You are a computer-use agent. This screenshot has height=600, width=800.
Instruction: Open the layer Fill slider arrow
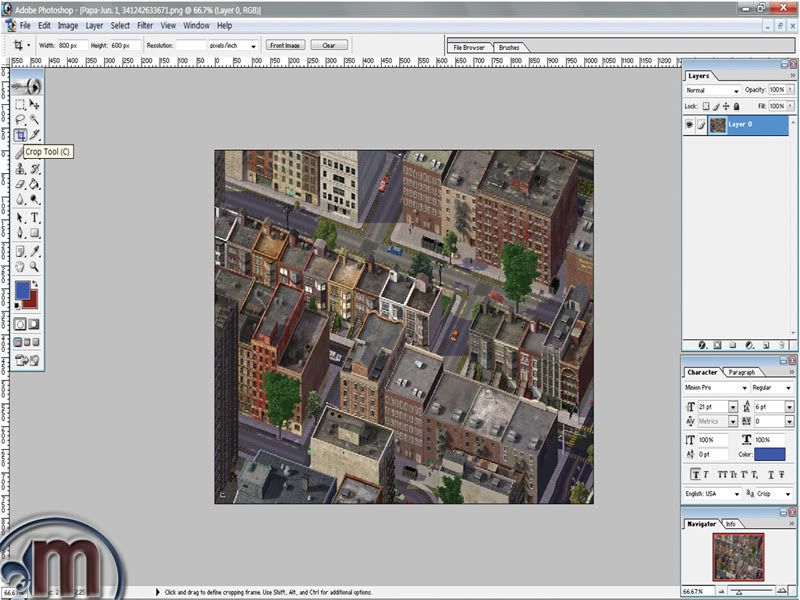click(x=790, y=106)
